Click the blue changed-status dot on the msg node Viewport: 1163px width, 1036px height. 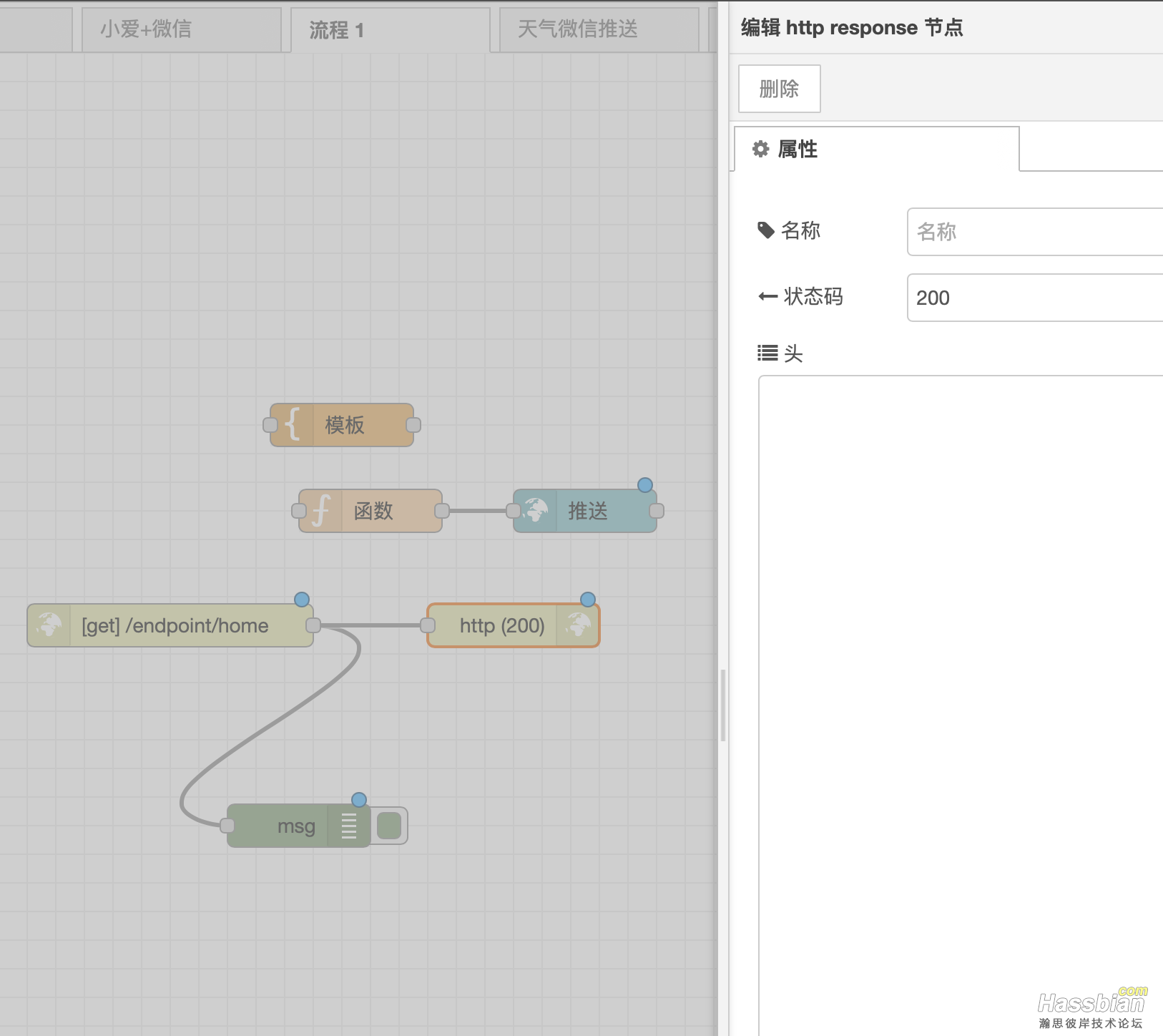click(x=359, y=800)
